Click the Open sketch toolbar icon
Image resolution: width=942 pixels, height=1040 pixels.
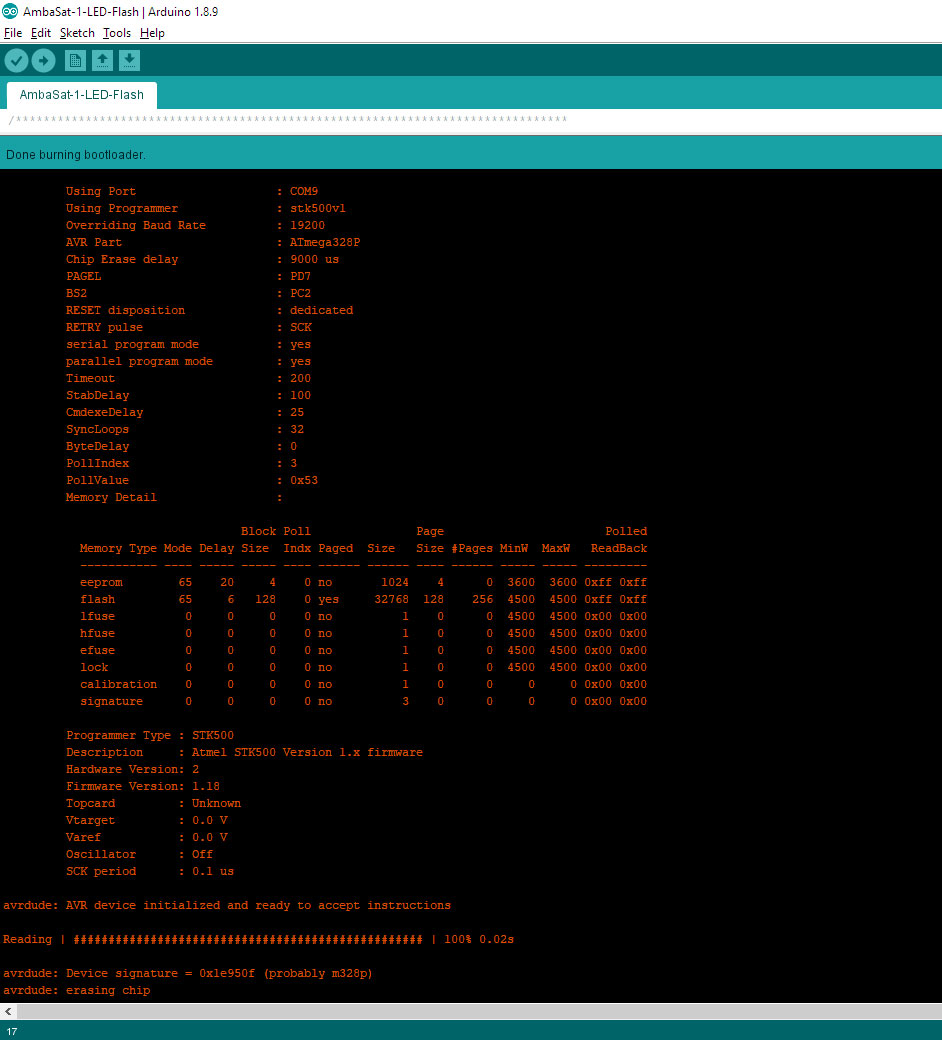[102, 60]
